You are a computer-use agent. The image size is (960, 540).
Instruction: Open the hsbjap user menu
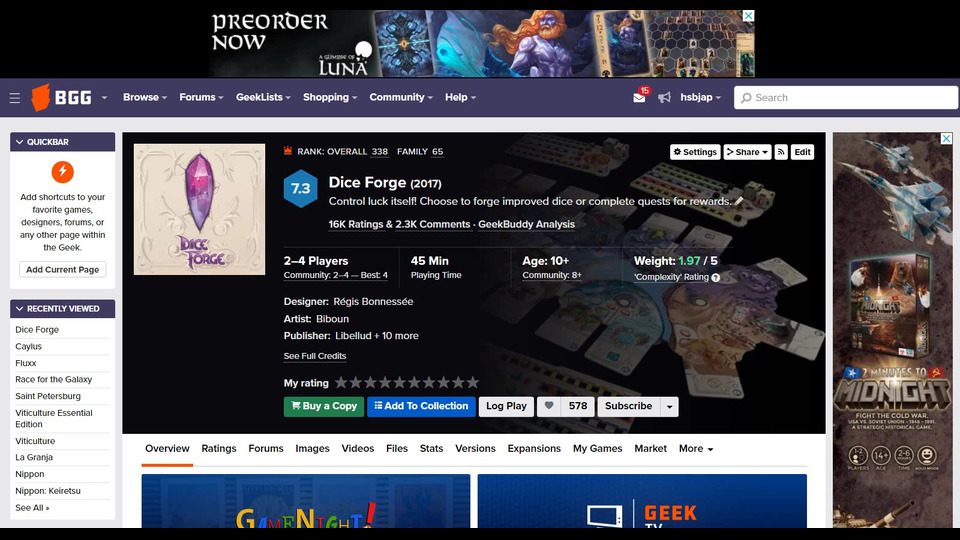pos(700,97)
